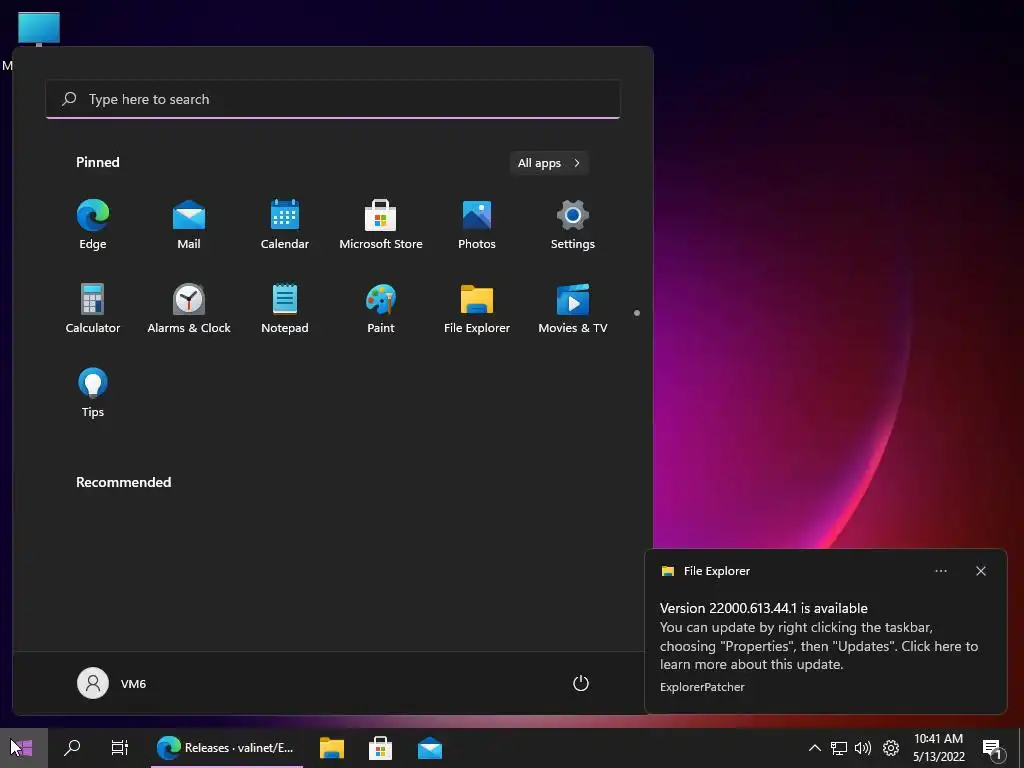The width and height of the screenshot is (1024, 768).
Task: Open notification options three-dot menu
Action: 941,571
